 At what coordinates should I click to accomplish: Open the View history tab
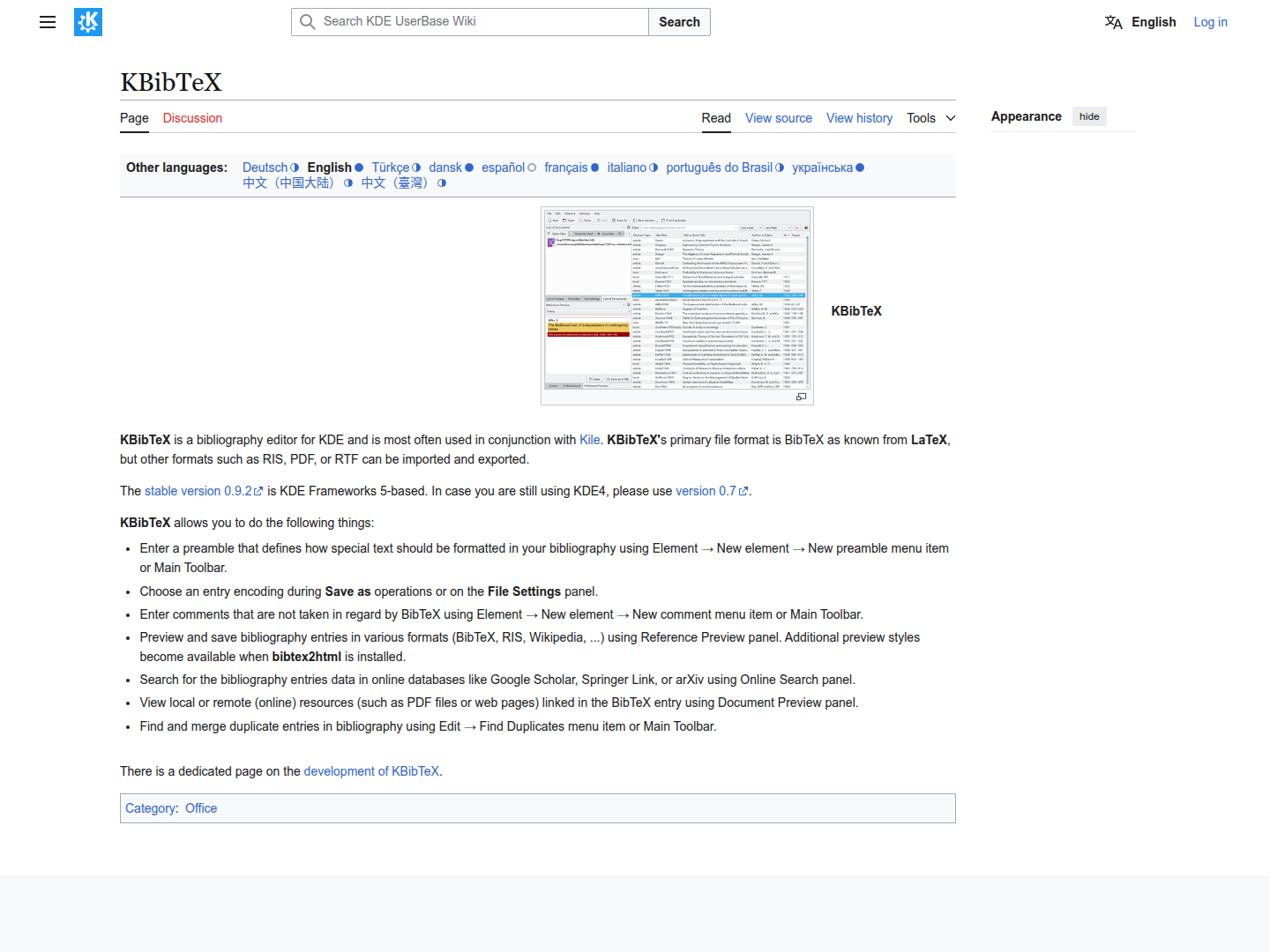[859, 118]
